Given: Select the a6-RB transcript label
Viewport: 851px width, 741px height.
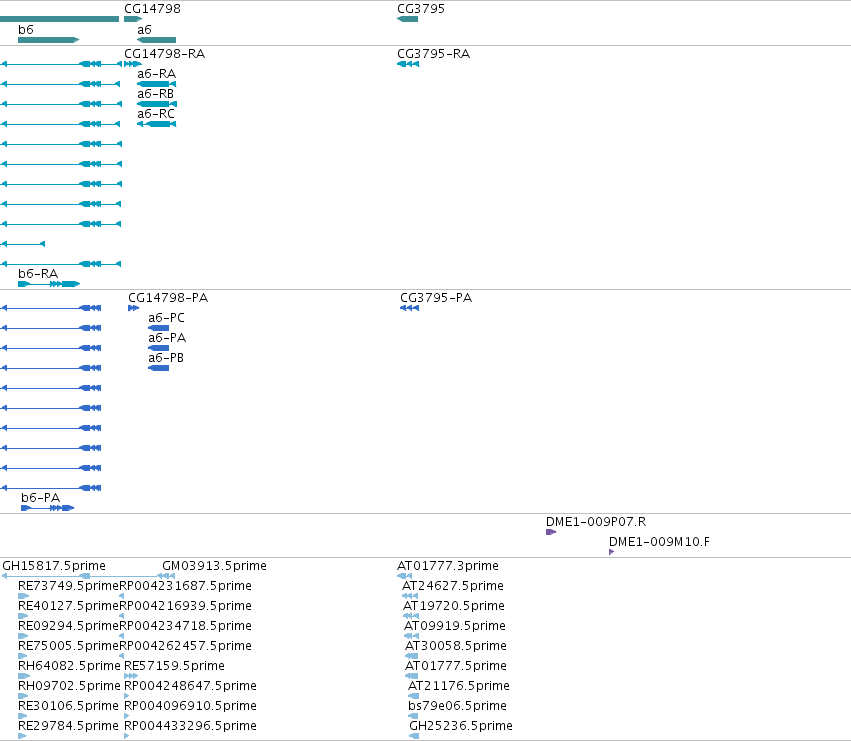Looking at the screenshot, I should [156, 94].
